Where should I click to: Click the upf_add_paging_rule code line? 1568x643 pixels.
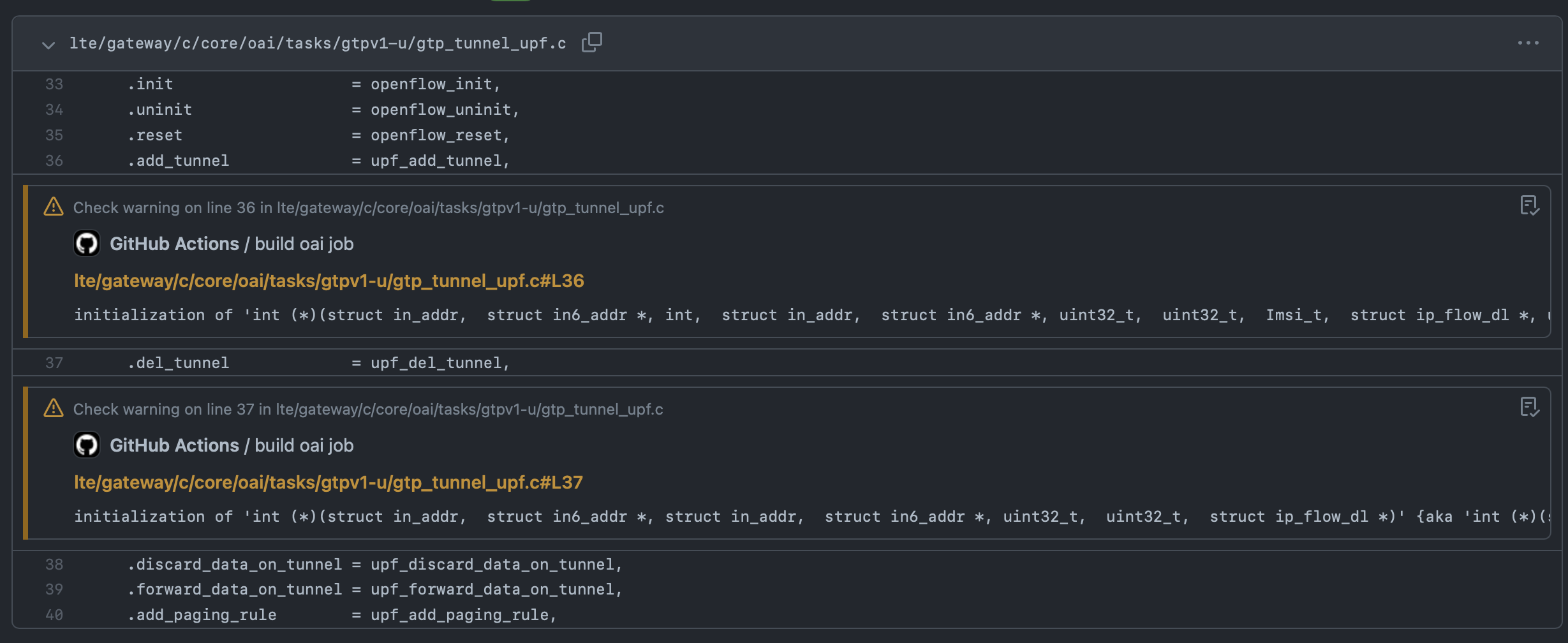point(342,615)
